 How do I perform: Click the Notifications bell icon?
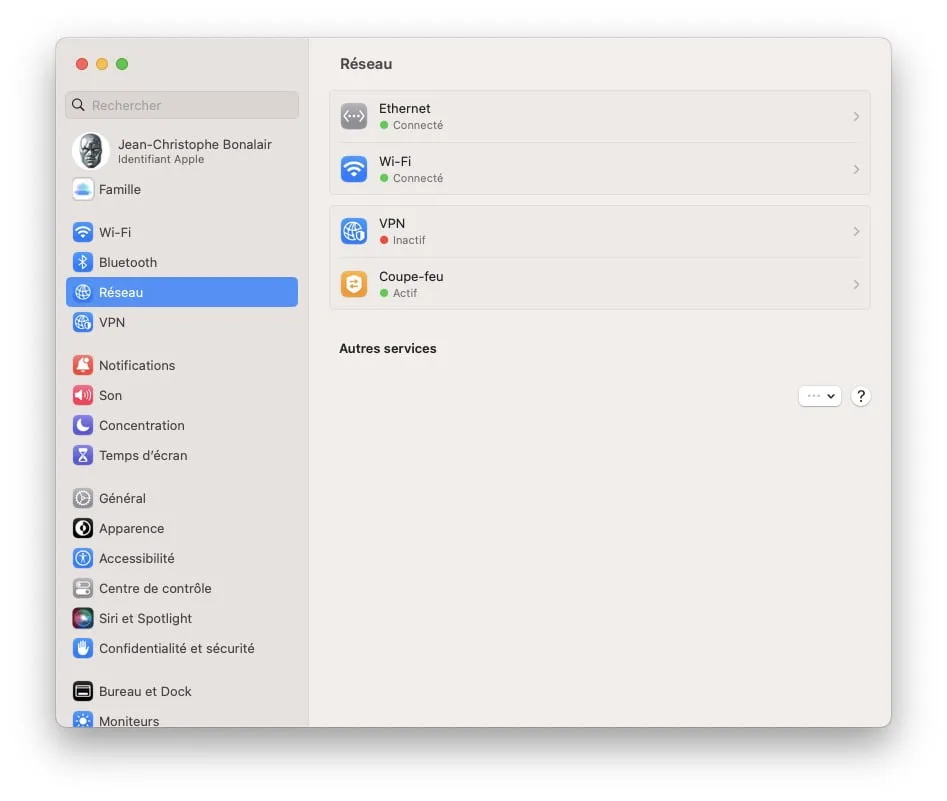point(83,365)
